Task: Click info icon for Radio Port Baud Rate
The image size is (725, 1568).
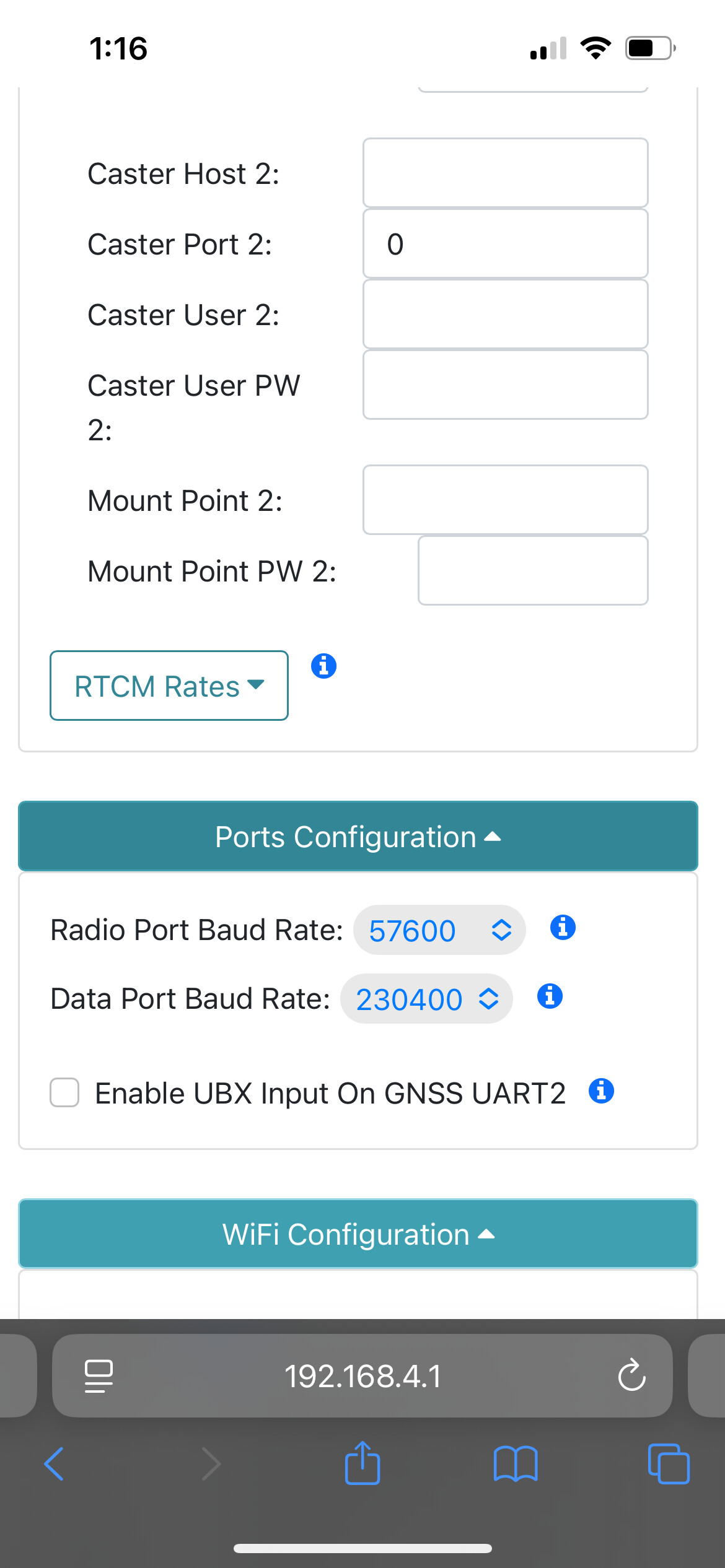Action: tap(563, 928)
